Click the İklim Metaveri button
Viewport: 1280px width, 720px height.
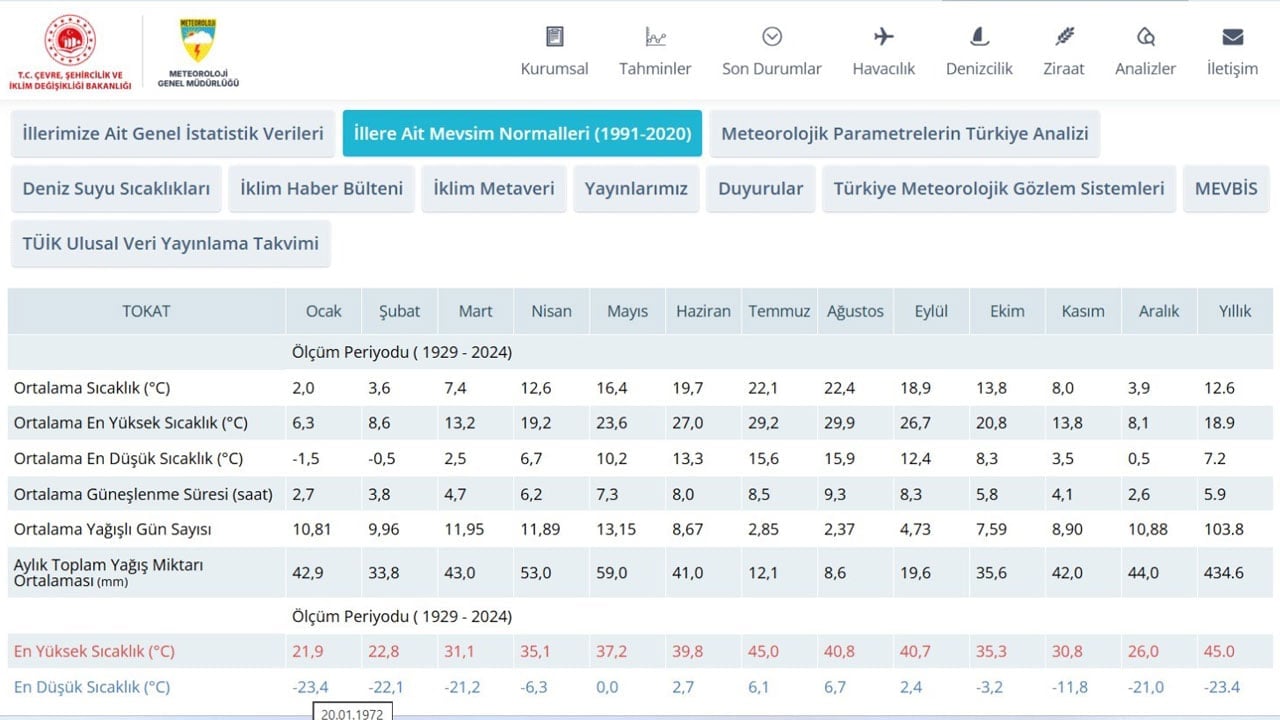pos(494,188)
